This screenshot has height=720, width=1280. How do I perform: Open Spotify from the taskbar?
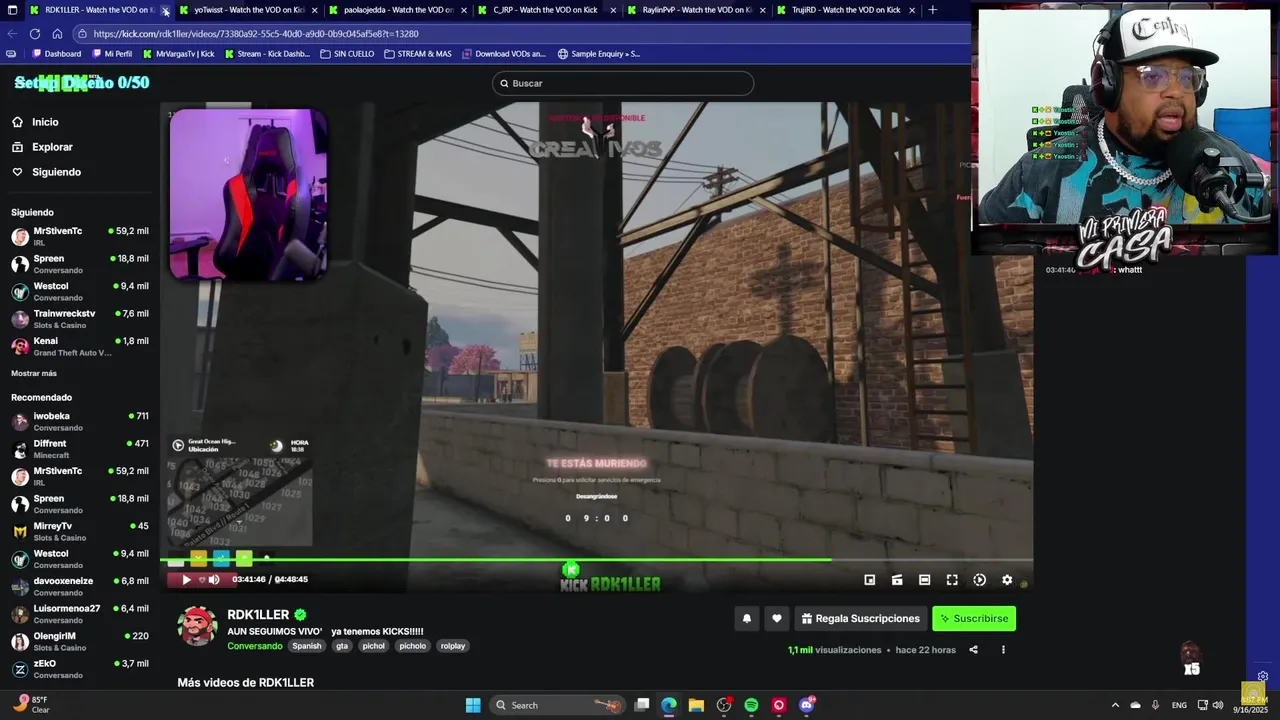751,705
